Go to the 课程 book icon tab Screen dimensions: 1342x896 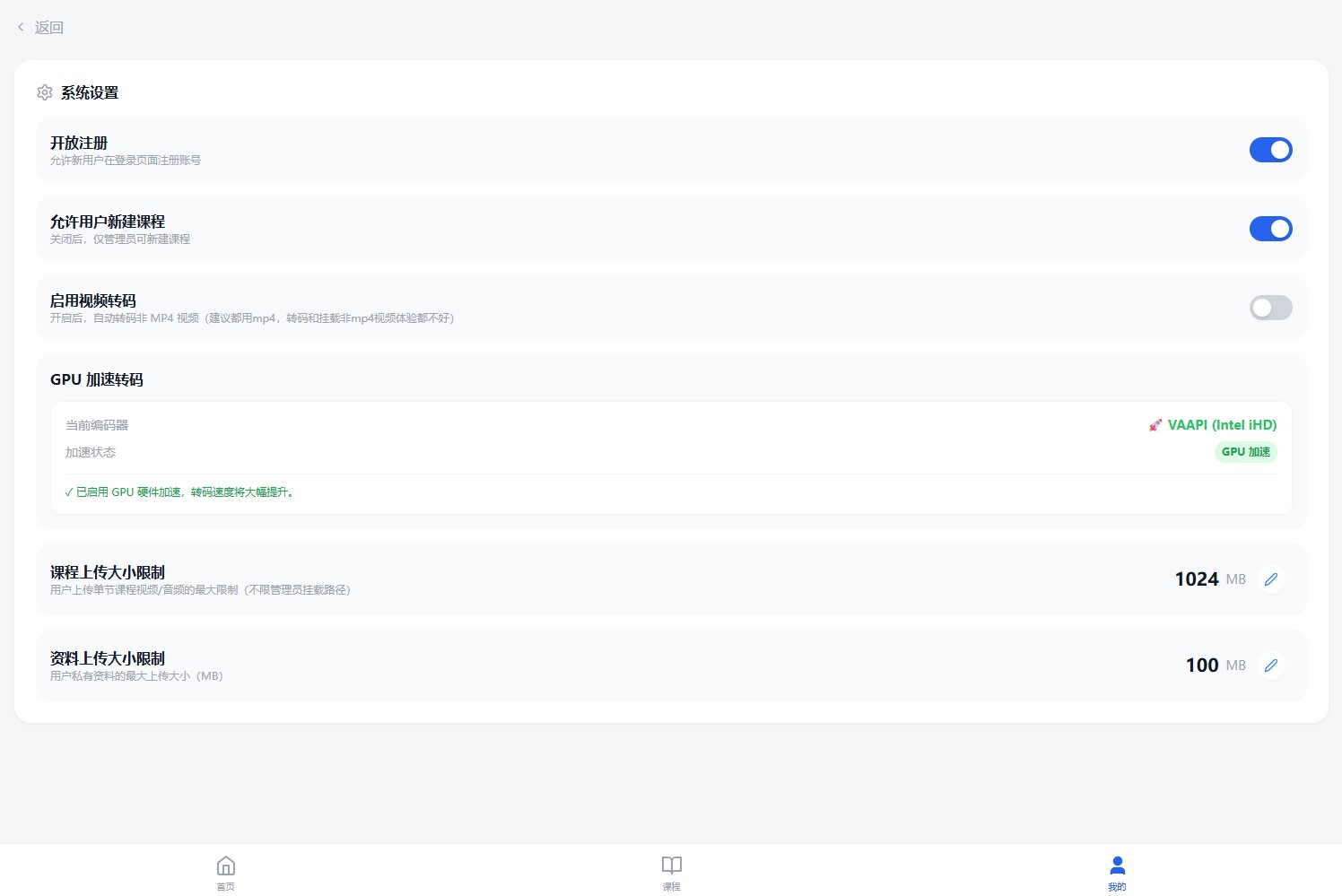[x=671, y=866]
